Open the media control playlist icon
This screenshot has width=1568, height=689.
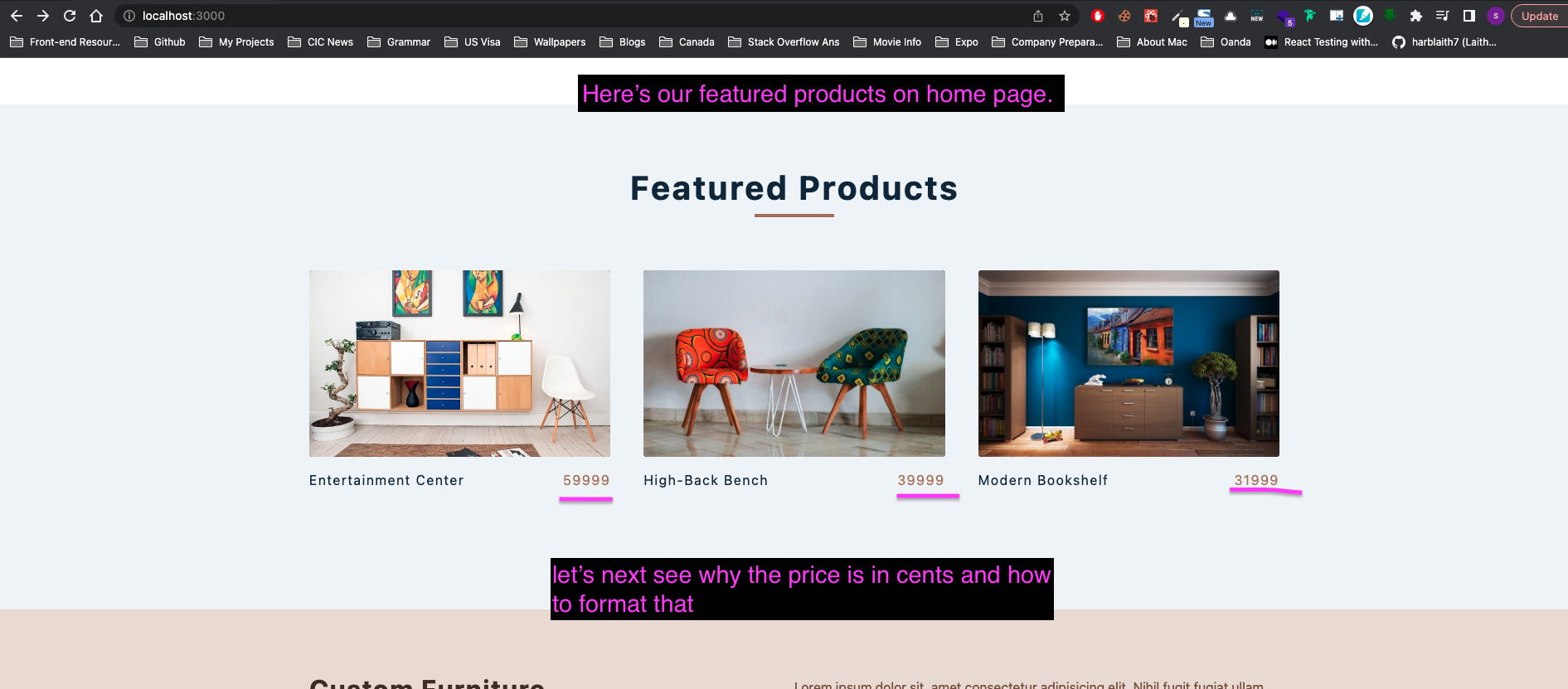click(1443, 16)
